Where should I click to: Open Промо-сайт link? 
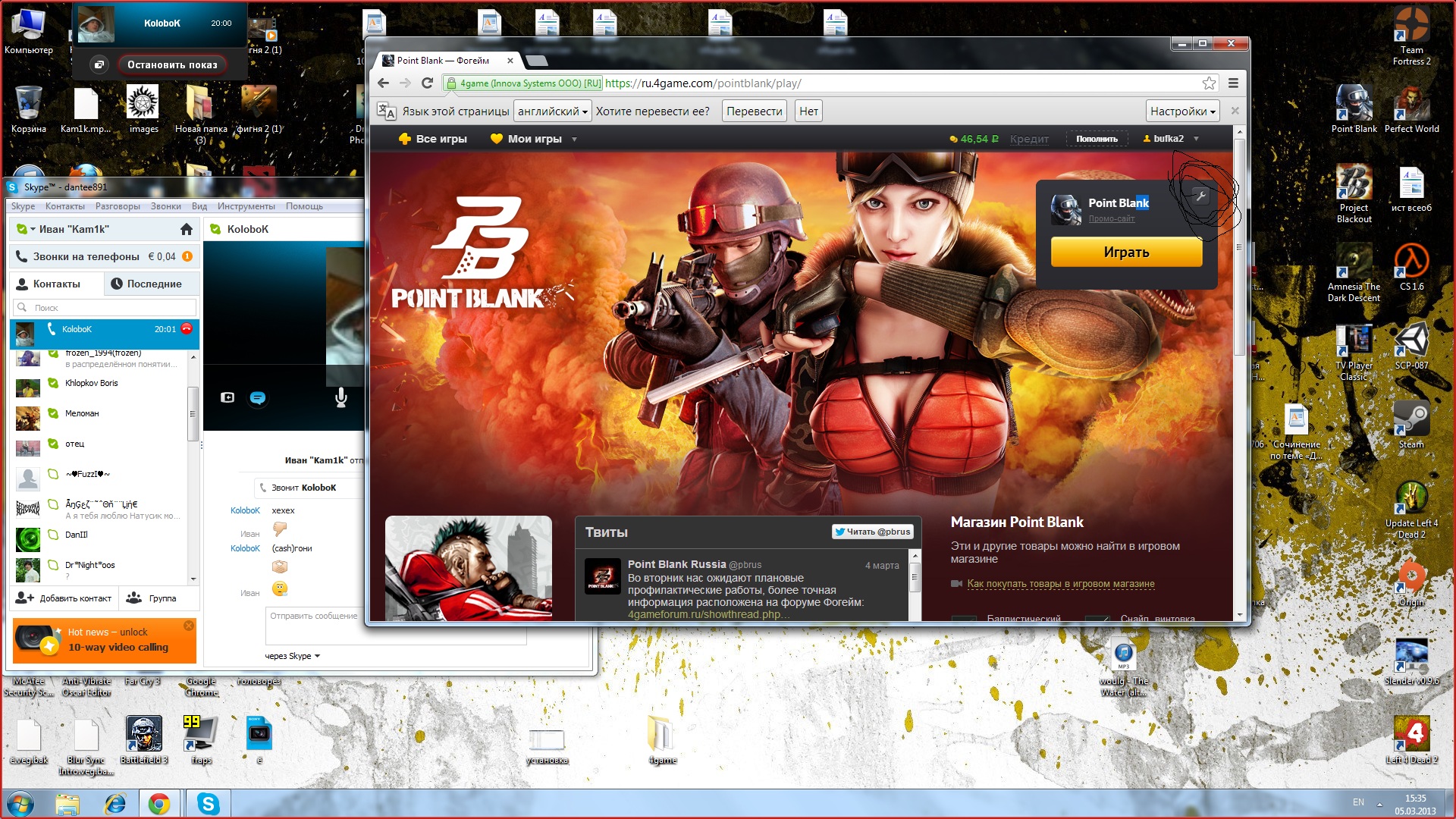(x=1112, y=219)
